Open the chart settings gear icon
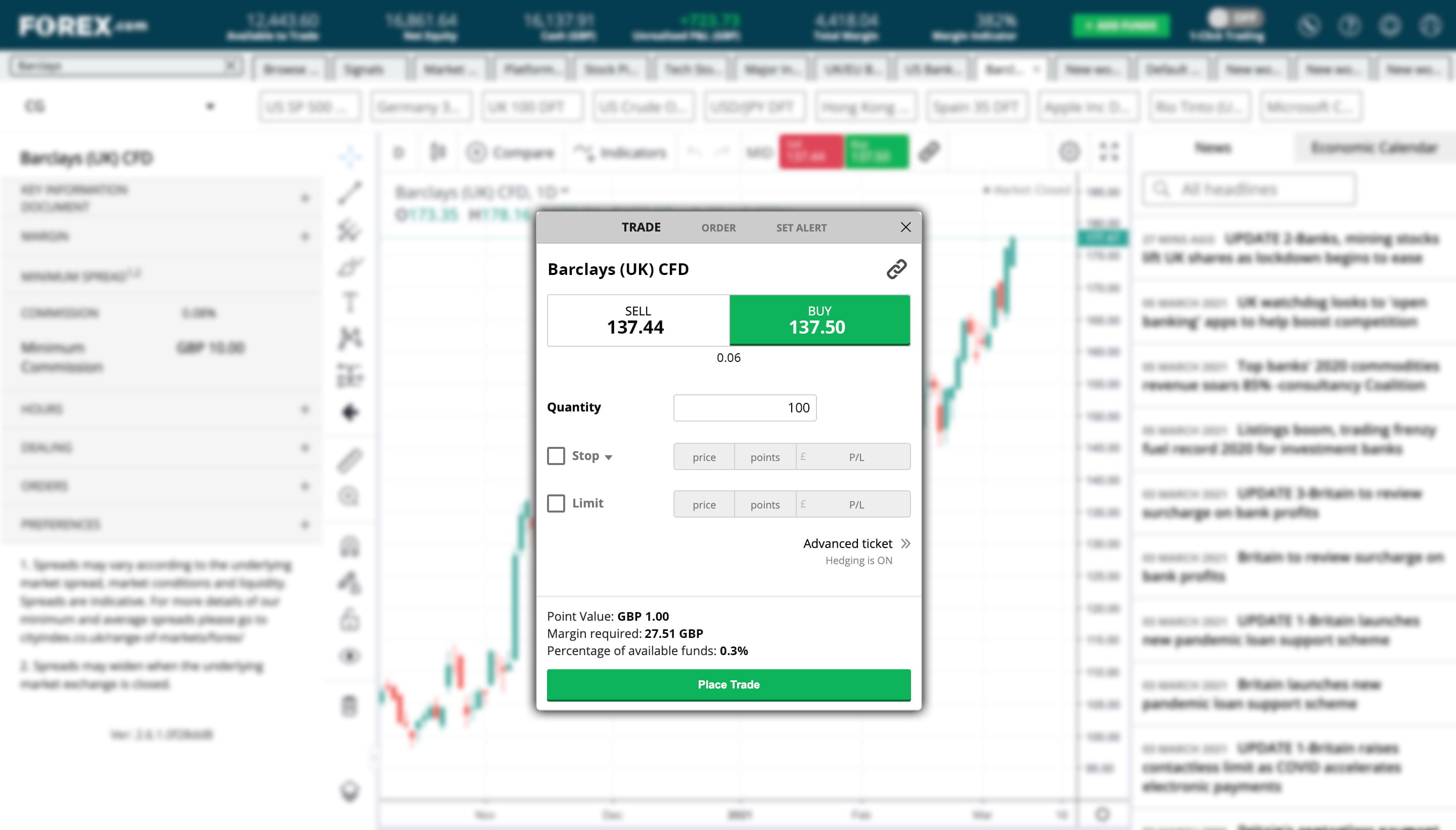This screenshot has height=830, width=1456. pyautogui.click(x=1071, y=152)
